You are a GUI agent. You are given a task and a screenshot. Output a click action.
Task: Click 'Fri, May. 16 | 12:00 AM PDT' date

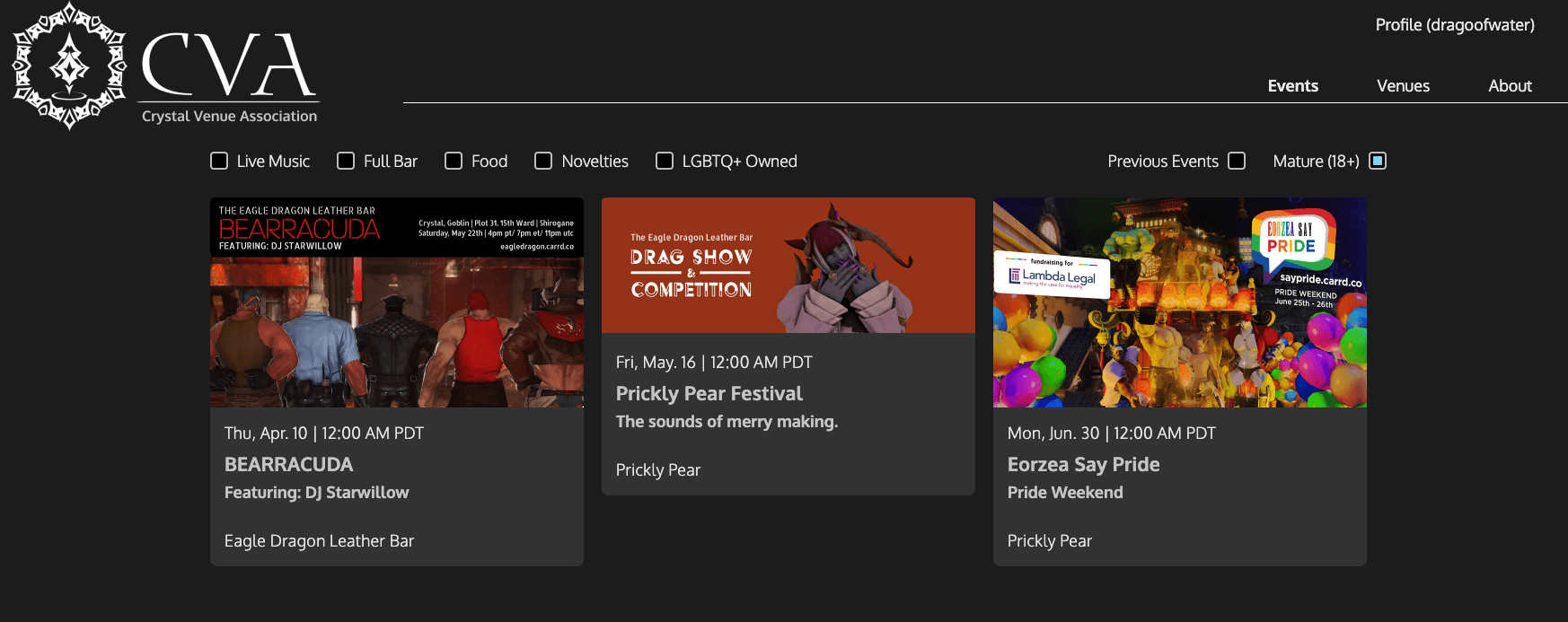point(714,362)
